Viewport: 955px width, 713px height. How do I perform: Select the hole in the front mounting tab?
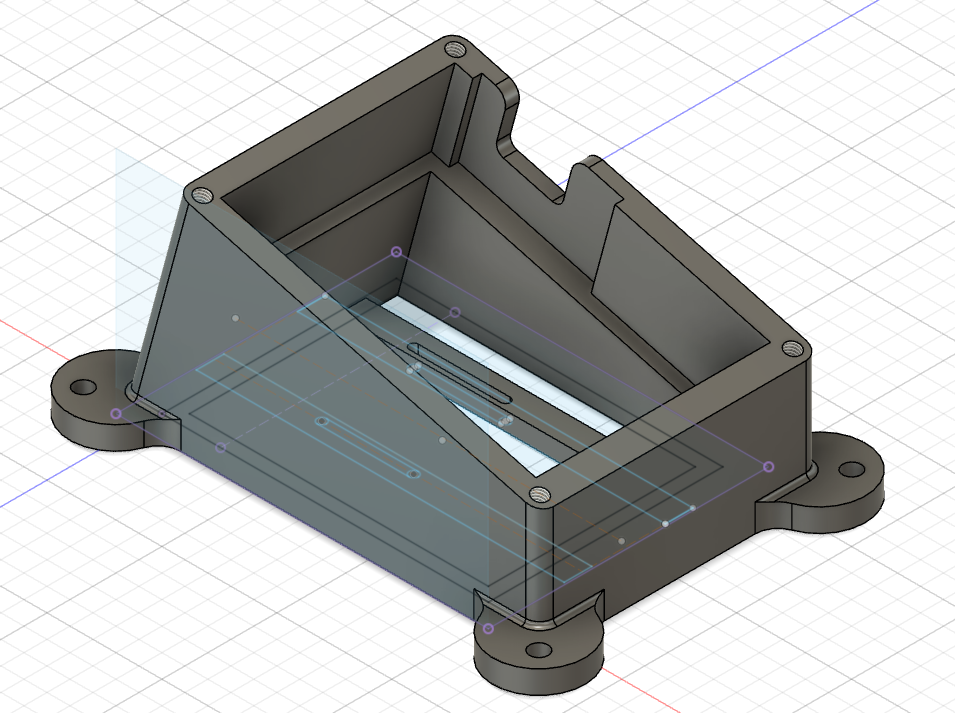point(538,650)
